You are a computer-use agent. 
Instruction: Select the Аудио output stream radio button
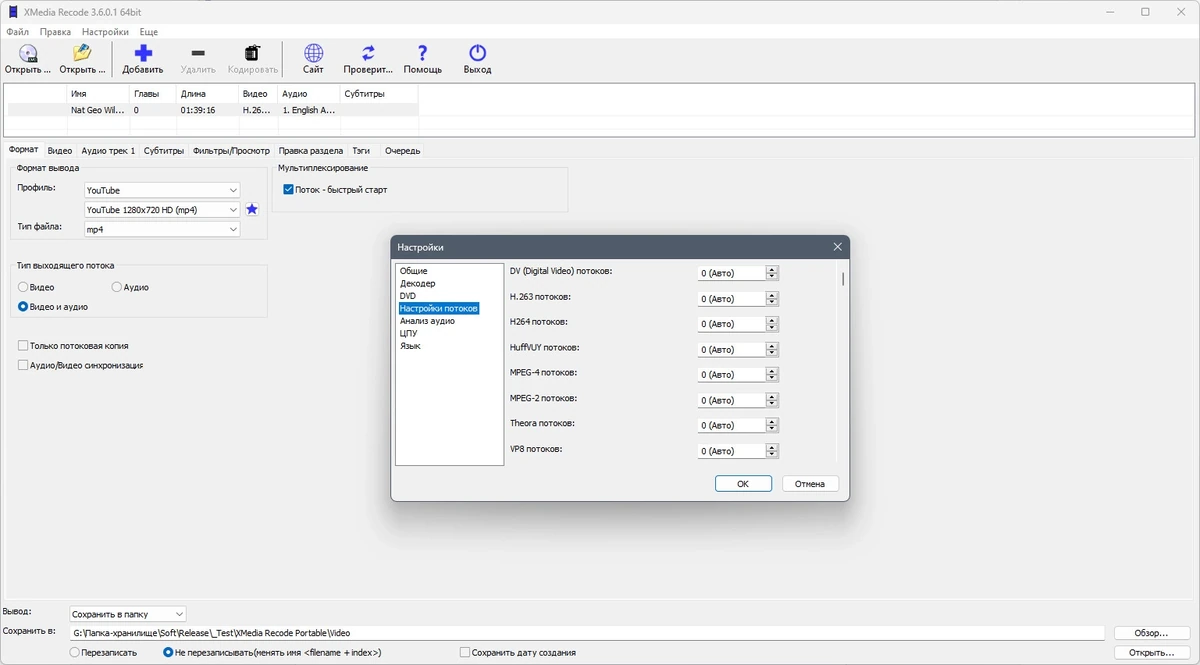117,287
